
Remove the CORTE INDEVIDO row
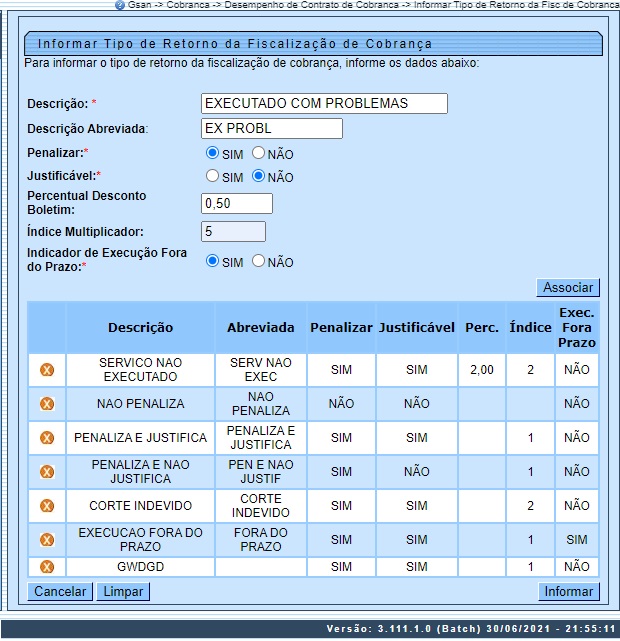click(x=46, y=506)
